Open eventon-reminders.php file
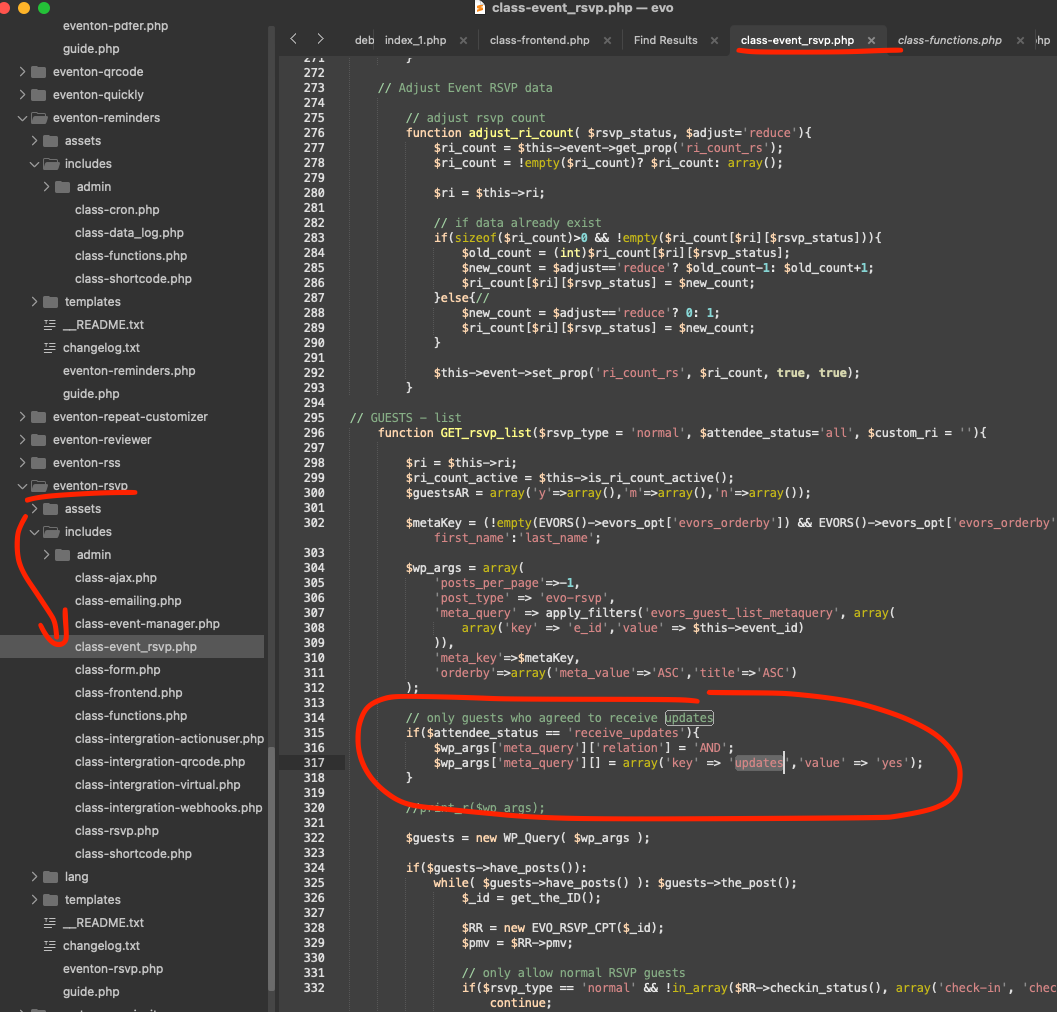Viewport: 1057px width, 1012px height. pos(129,371)
